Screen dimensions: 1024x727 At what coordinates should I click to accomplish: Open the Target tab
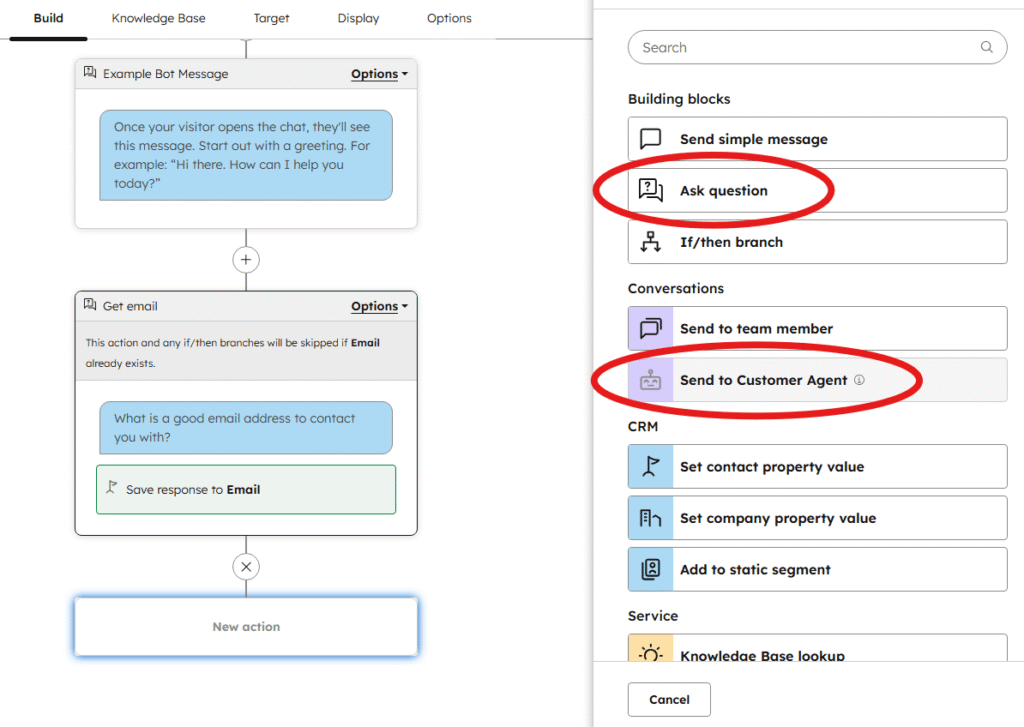tap(271, 18)
